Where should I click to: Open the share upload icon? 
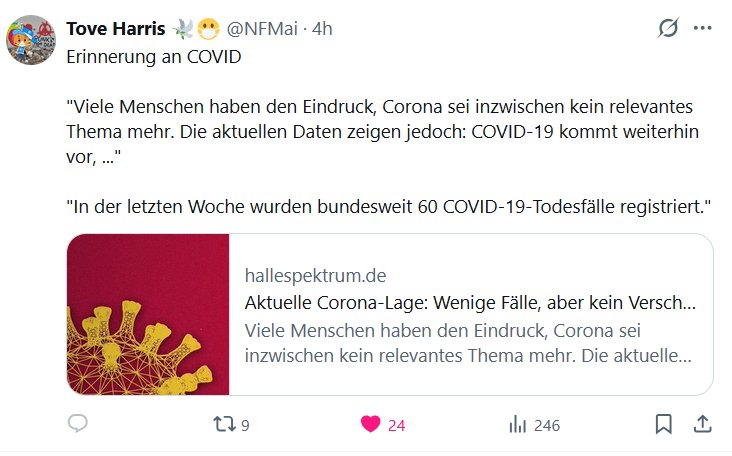(x=702, y=424)
